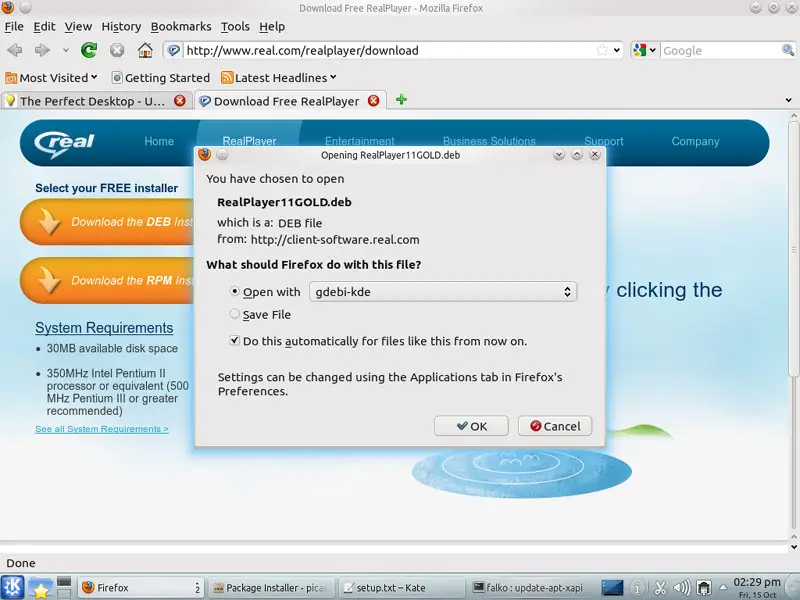The height and width of the screenshot is (600, 800).
Task: Open the URL bar history dropdown
Action: (617, 50)
